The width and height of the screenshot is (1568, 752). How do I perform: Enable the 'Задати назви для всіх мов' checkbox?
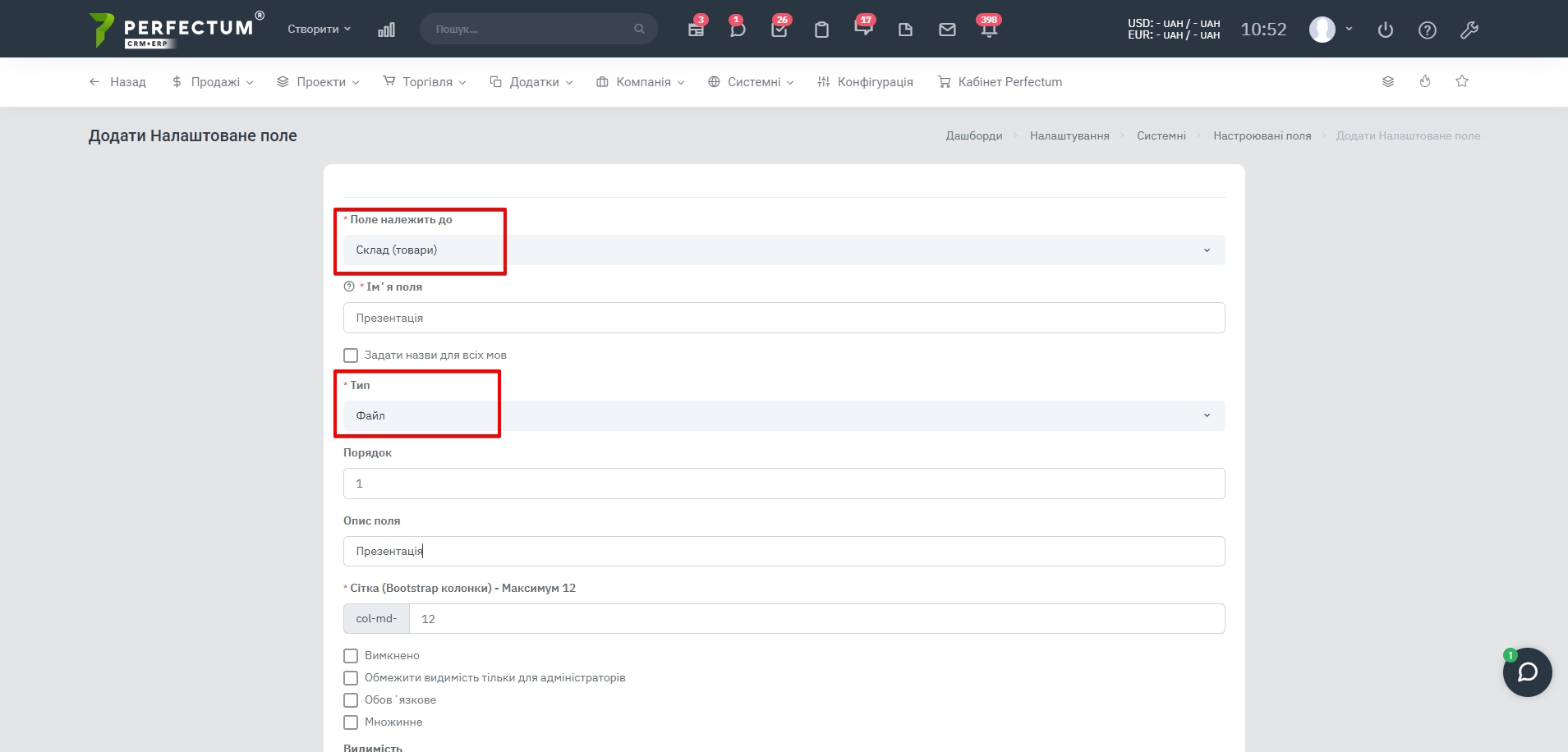click(x=351, y=355)
